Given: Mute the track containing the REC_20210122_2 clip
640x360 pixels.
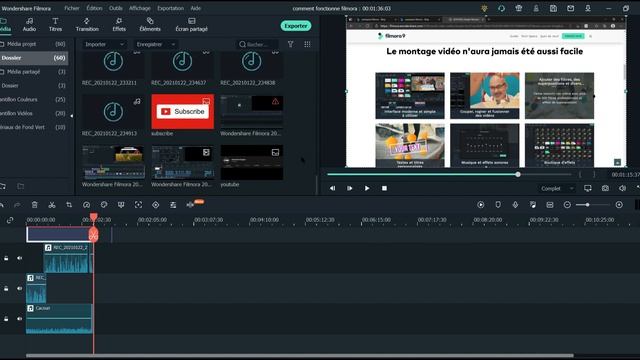Looking at the screenshot, I should coord(19,258).
